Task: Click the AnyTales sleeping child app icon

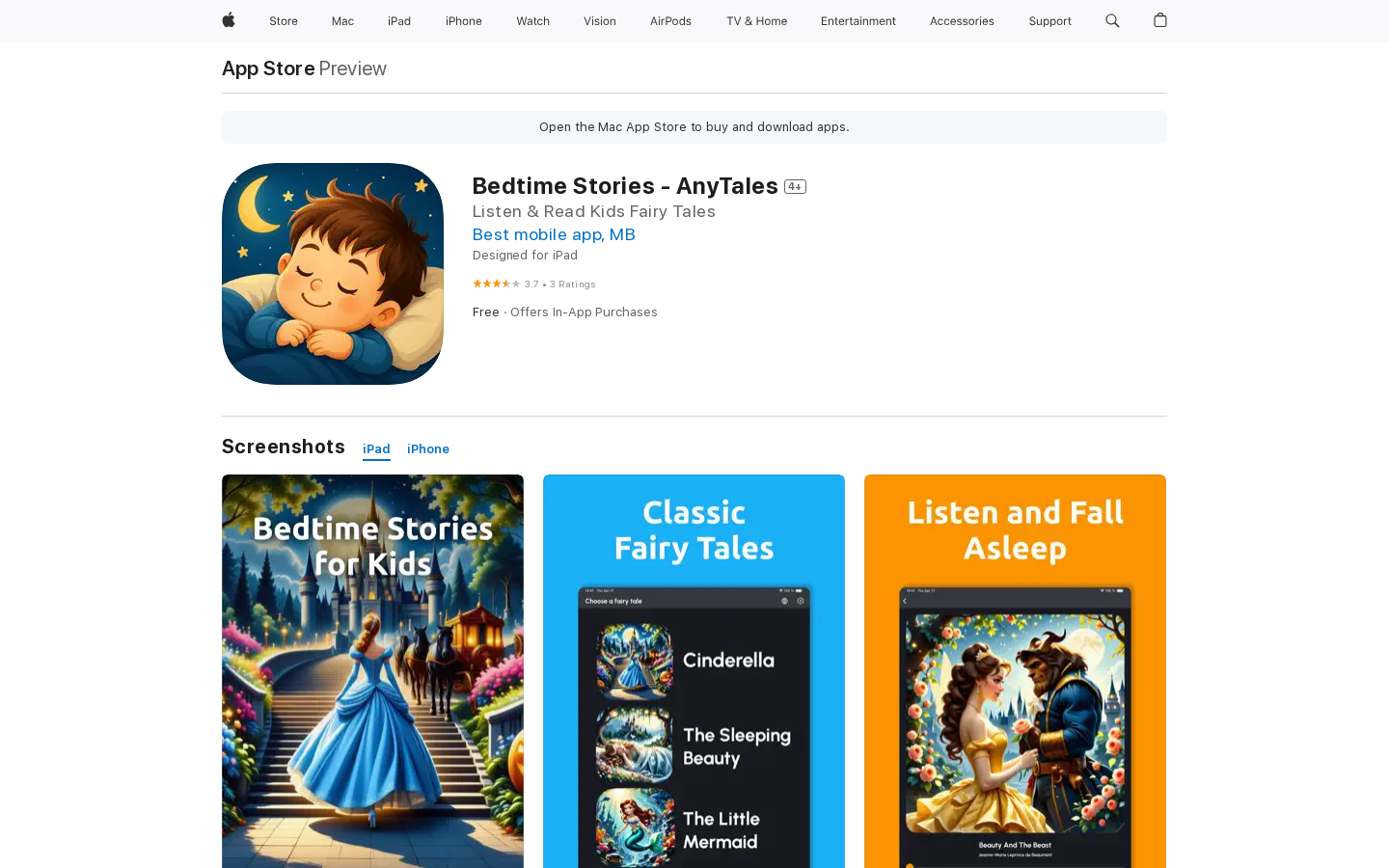Action: point(333,274)
